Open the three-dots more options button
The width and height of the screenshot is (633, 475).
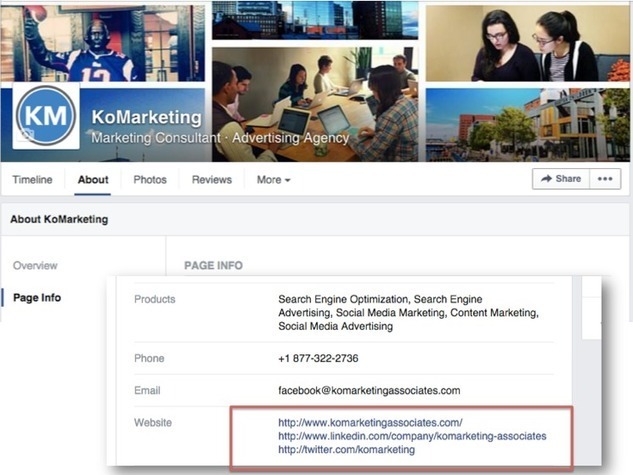click(x=602, y=179)
